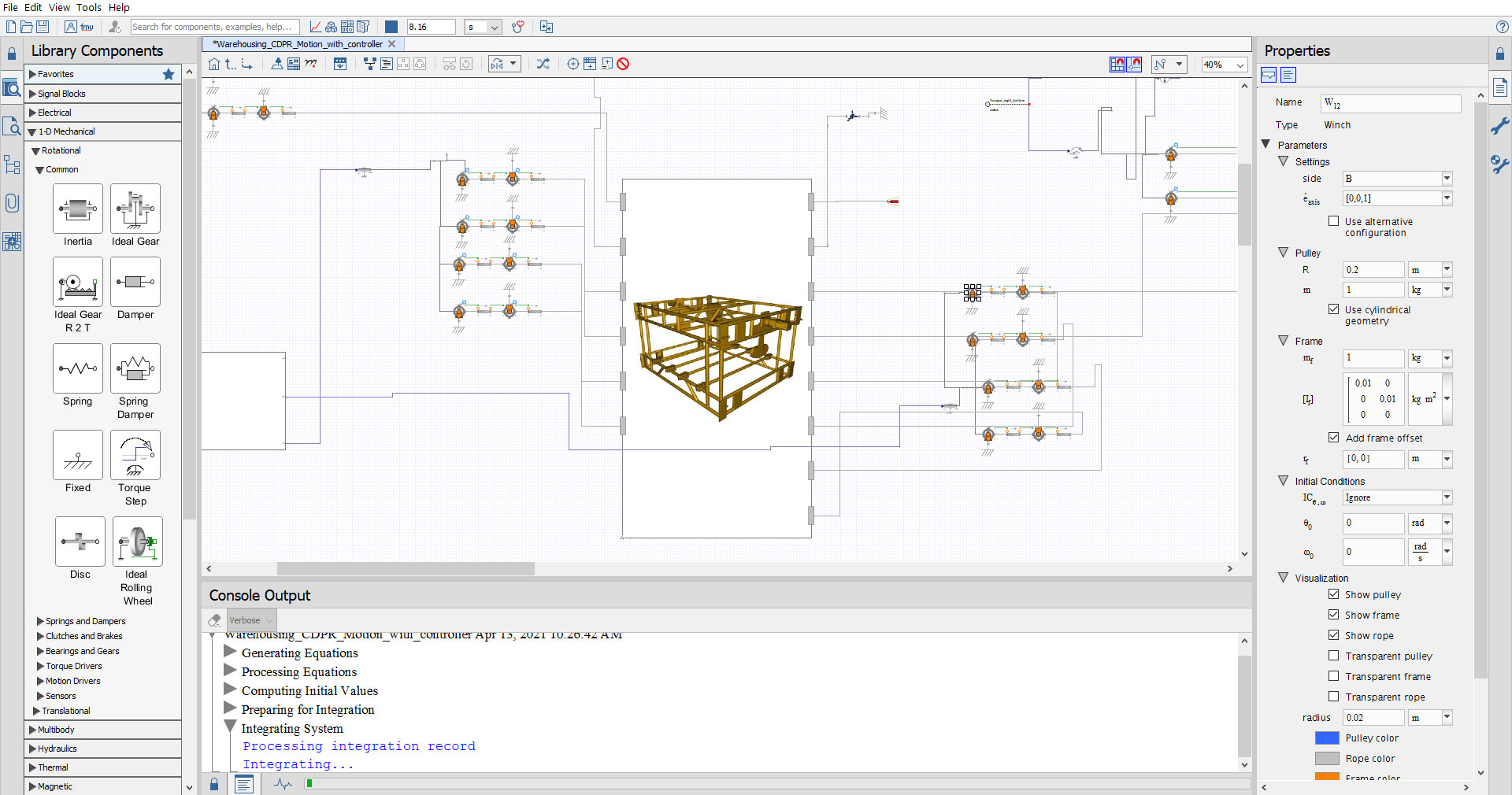Select the Warehousing_CDPR_Motion_with_controller tab

tap(298, 44)
